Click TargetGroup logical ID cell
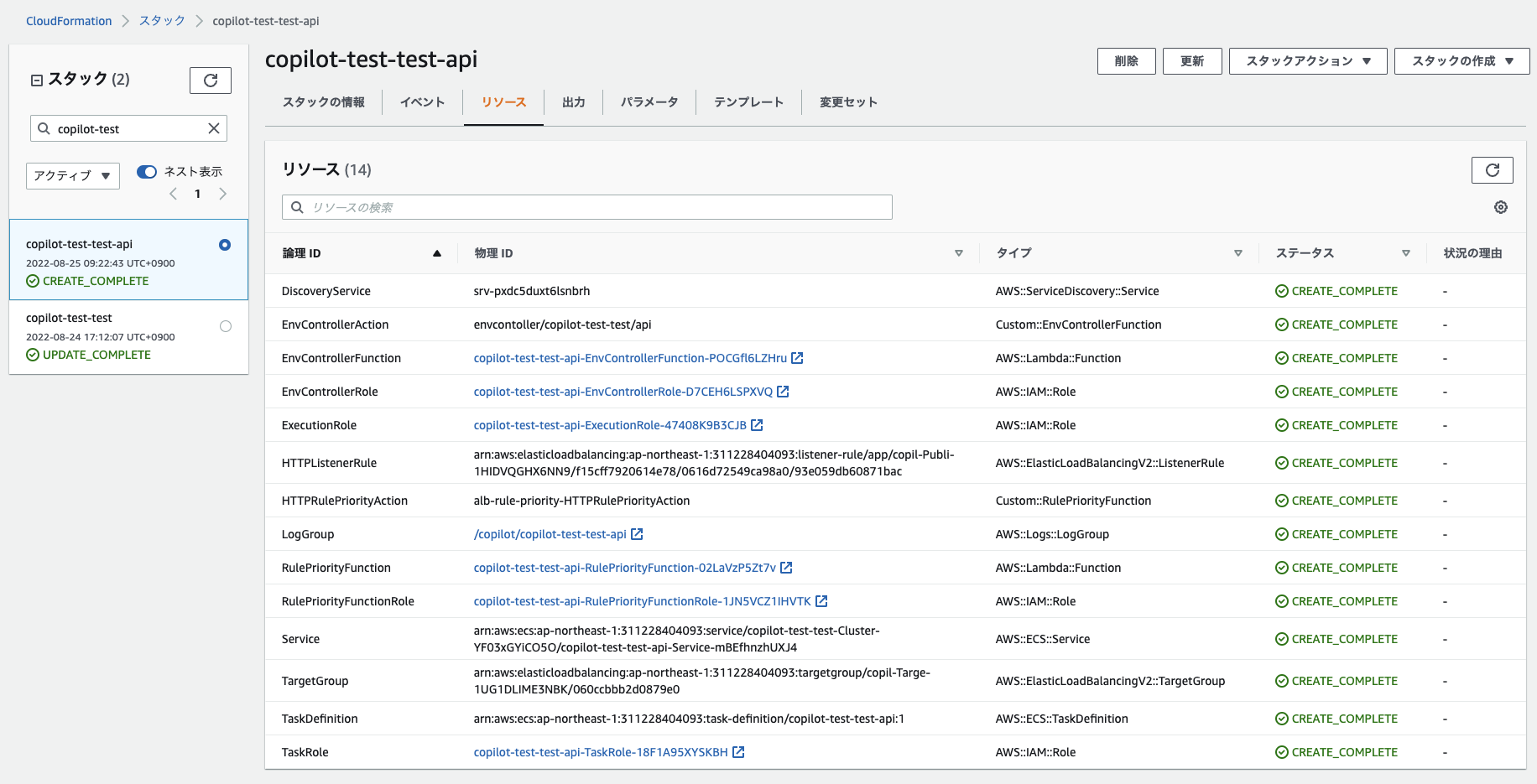1537x784 pixels. tap(315, 681)
